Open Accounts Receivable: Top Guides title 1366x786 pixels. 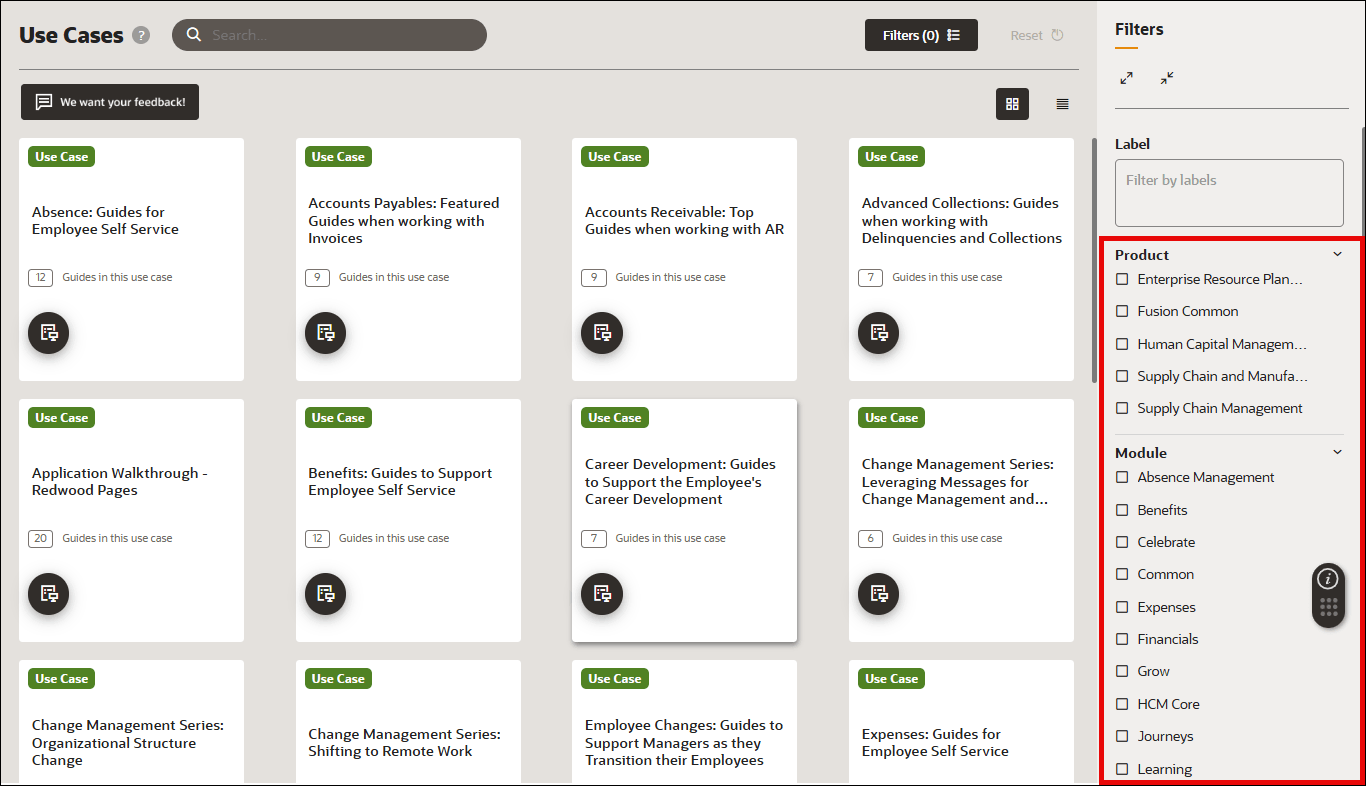[x=684, y=220]
